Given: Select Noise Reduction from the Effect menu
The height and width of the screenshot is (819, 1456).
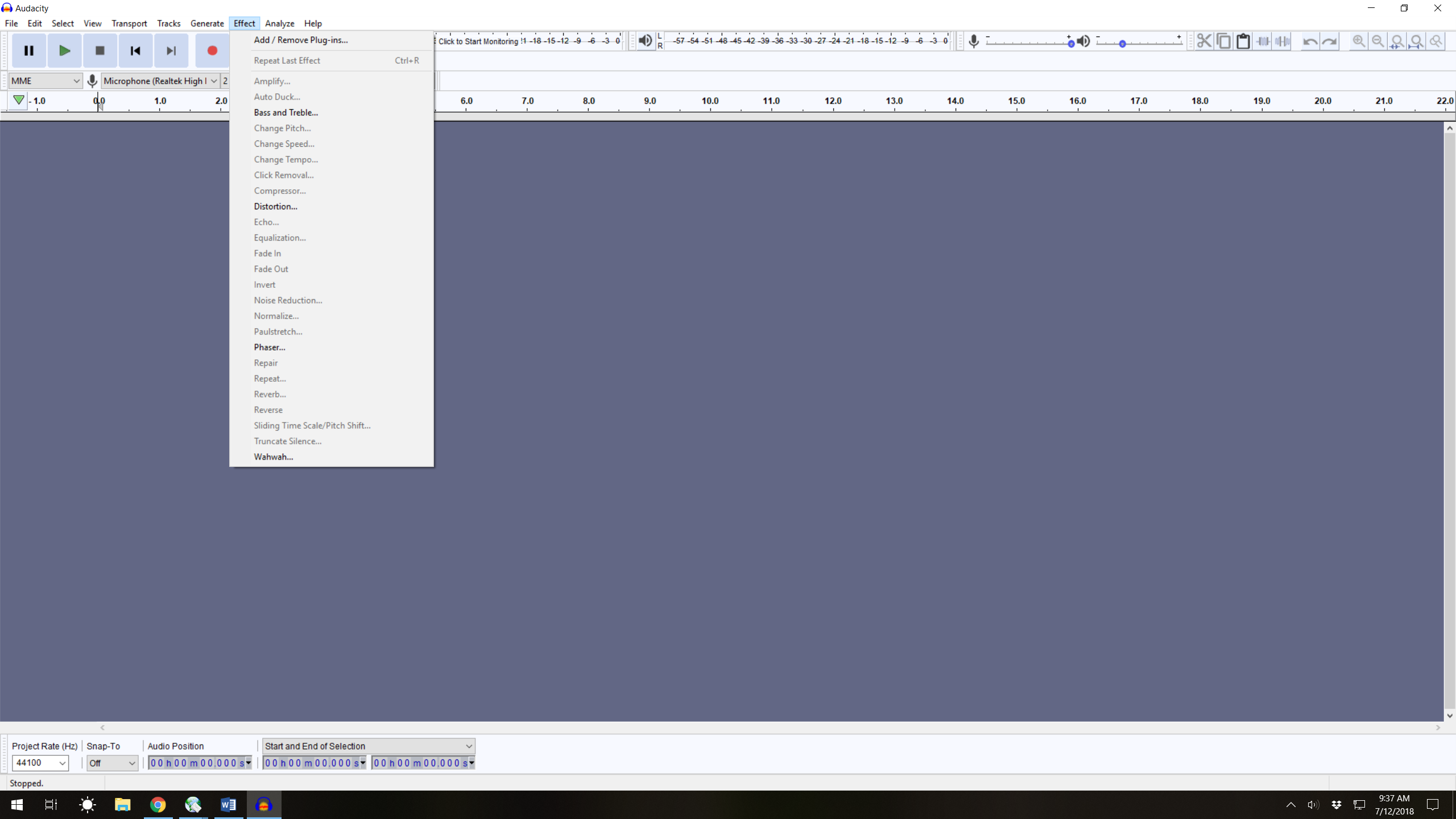Looking at the screenshot, I should click(x=288, y=300).
